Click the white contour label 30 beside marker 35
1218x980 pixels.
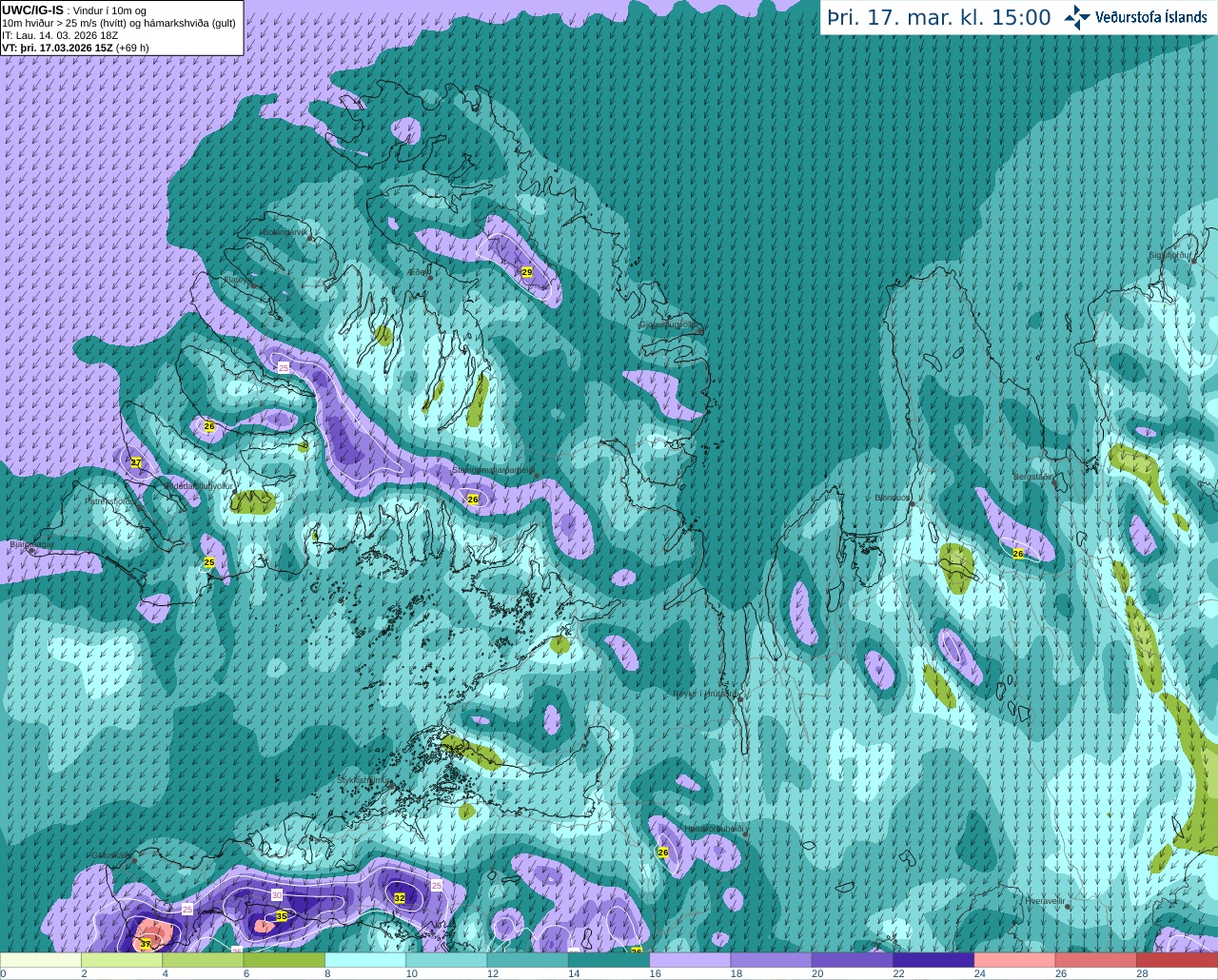(277, 895)
